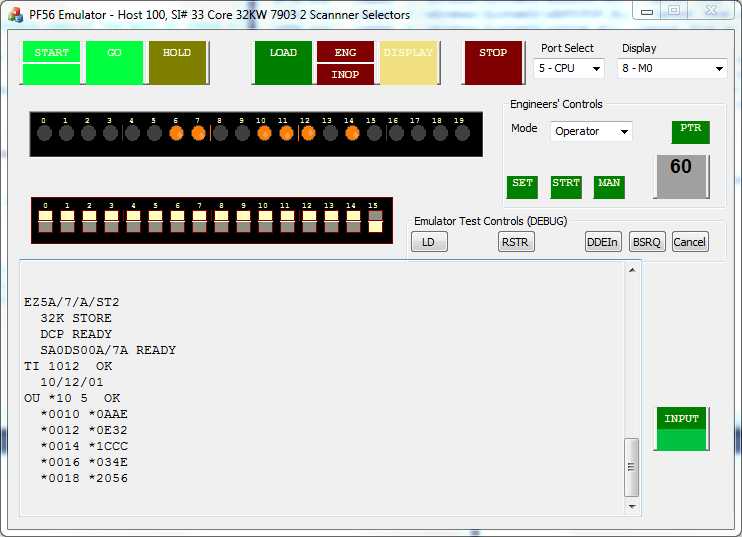The image size is (742, 537).
Task: Toggle switch 15 in the down position
Action: click(375, 221)
